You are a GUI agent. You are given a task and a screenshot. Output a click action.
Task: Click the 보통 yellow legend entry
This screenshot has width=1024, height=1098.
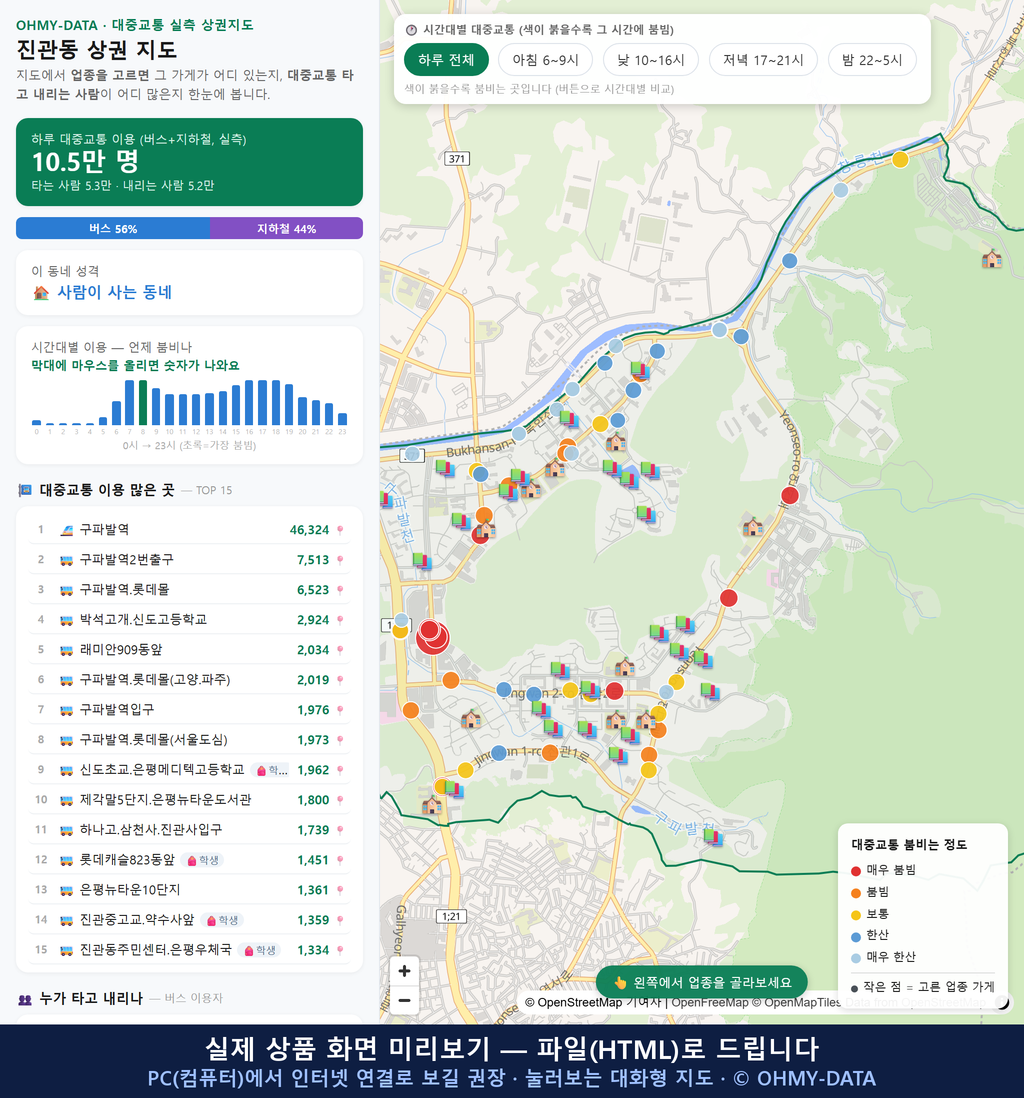point(870,914)
